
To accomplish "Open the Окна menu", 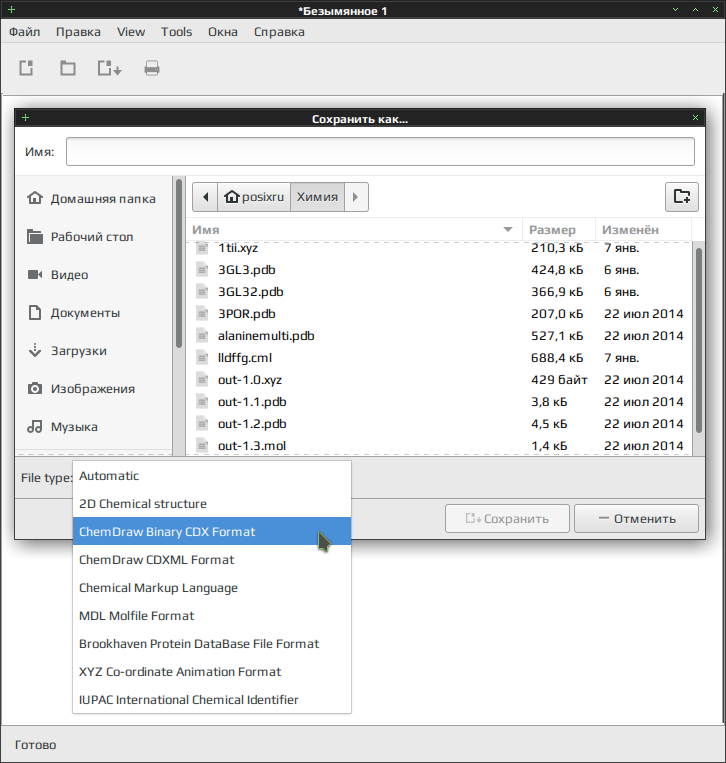I will 223,32.
